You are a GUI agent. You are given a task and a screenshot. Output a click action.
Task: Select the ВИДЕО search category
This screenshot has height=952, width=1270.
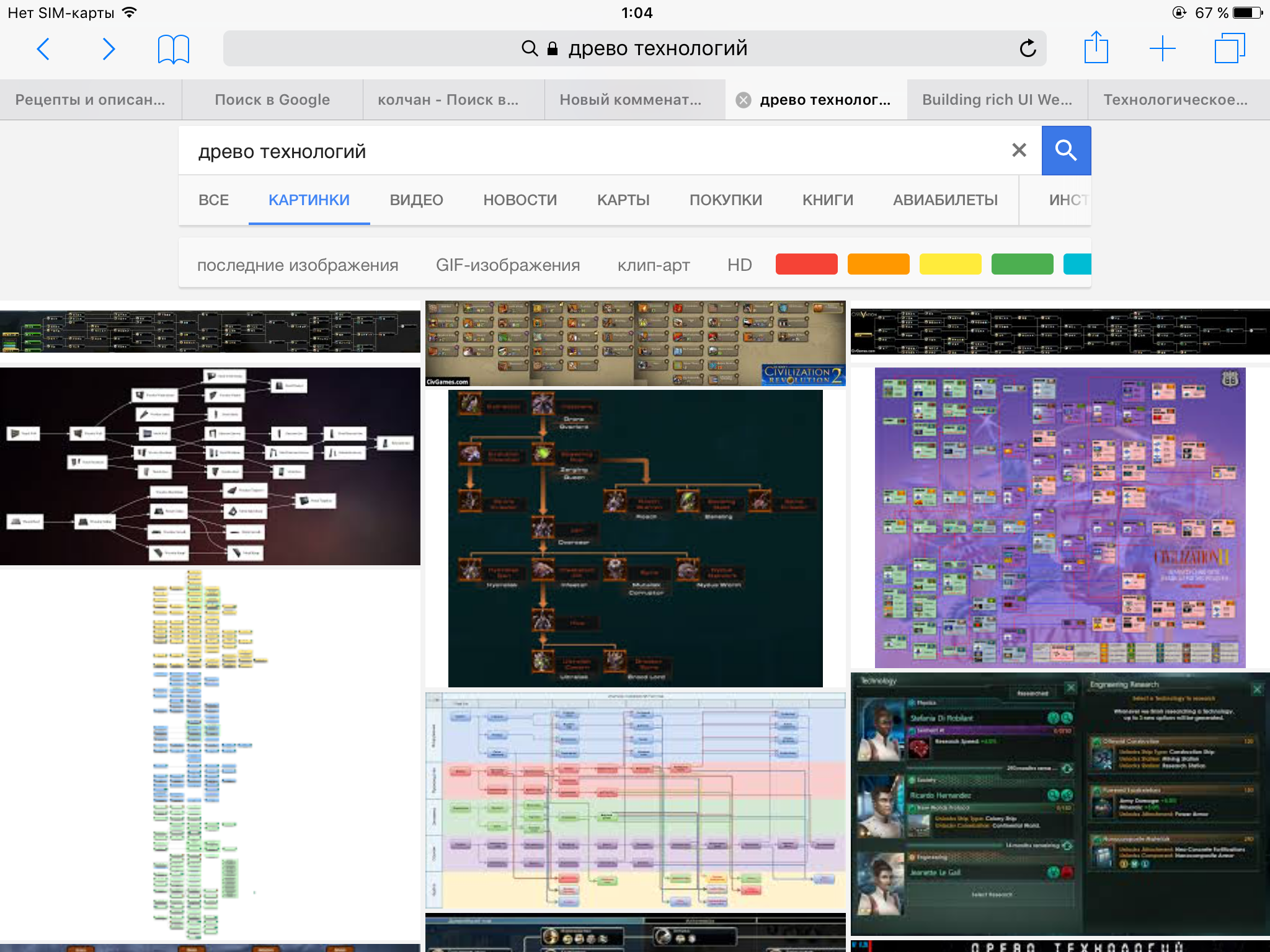coord(416,200)
